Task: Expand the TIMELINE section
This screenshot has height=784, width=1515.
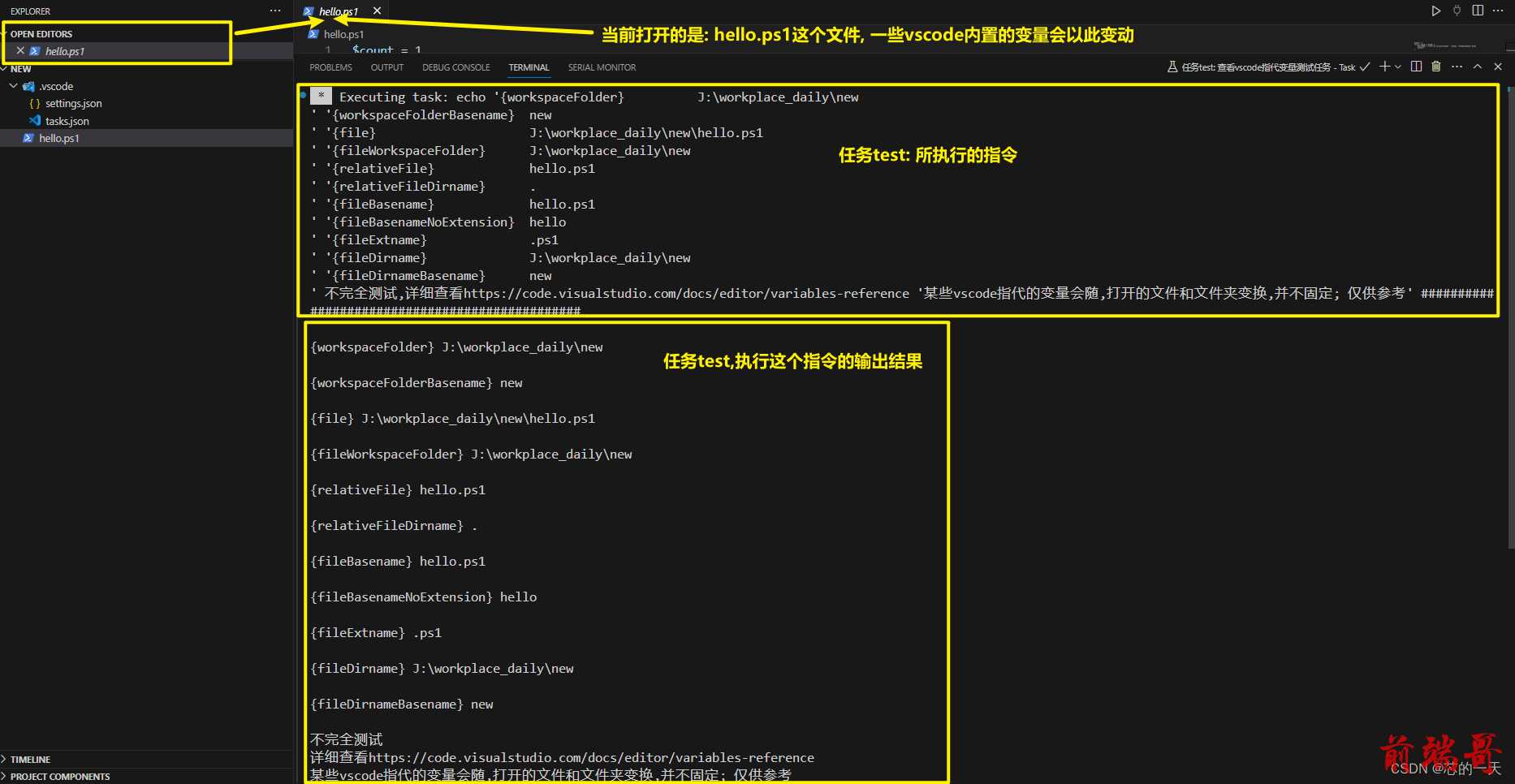Action: [146, 759]
